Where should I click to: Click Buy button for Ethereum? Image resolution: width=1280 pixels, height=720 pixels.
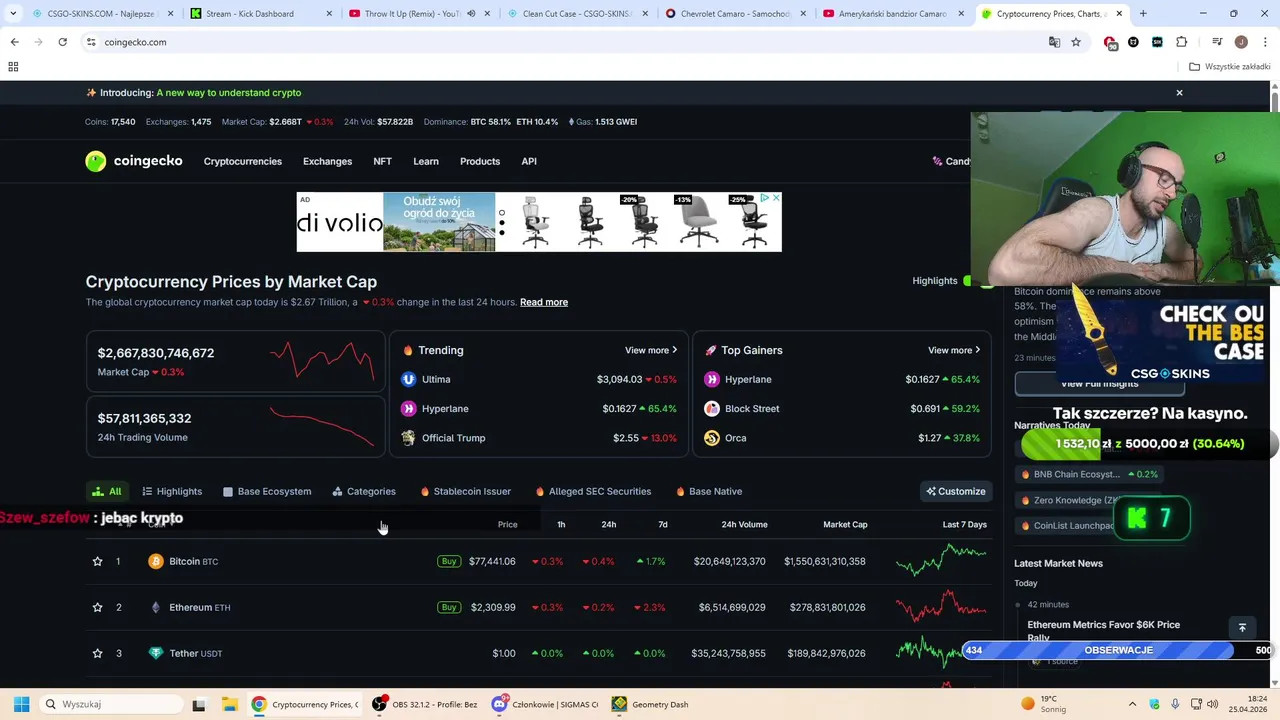coord(449,607)
